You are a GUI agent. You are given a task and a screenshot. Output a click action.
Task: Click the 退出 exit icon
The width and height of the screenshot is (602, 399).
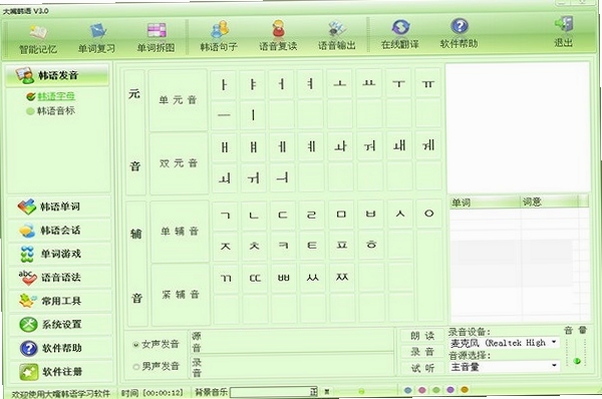tap(563, 32)
